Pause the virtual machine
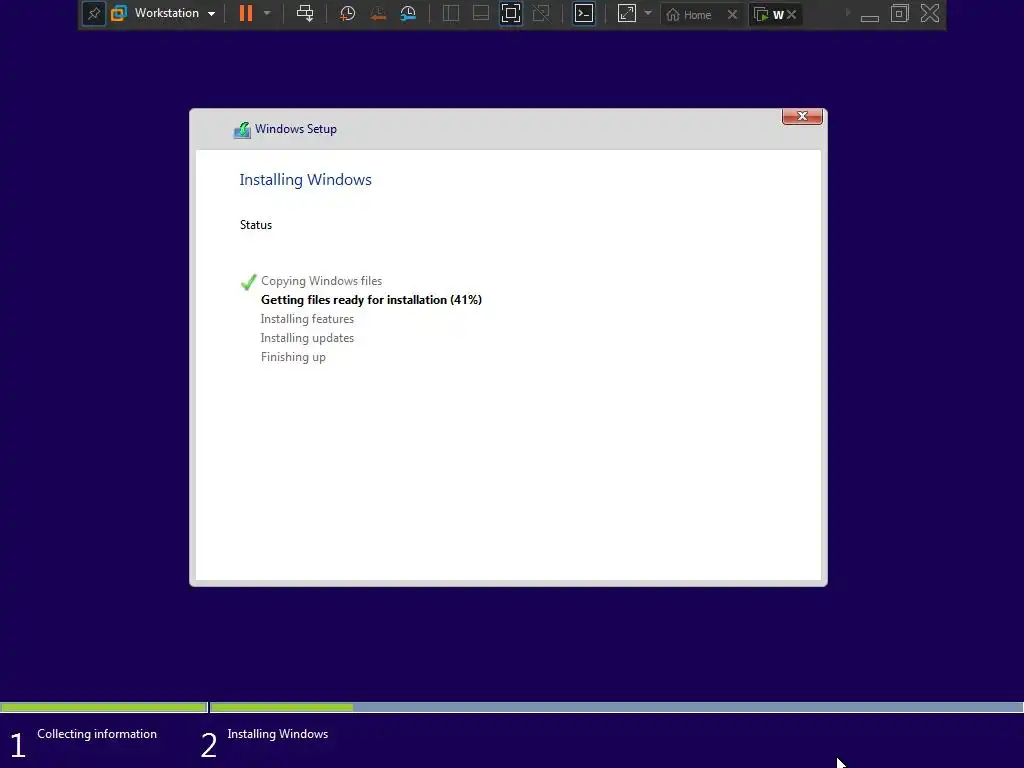The width and height of the screenshot is (1024, 768). (246, 13)
